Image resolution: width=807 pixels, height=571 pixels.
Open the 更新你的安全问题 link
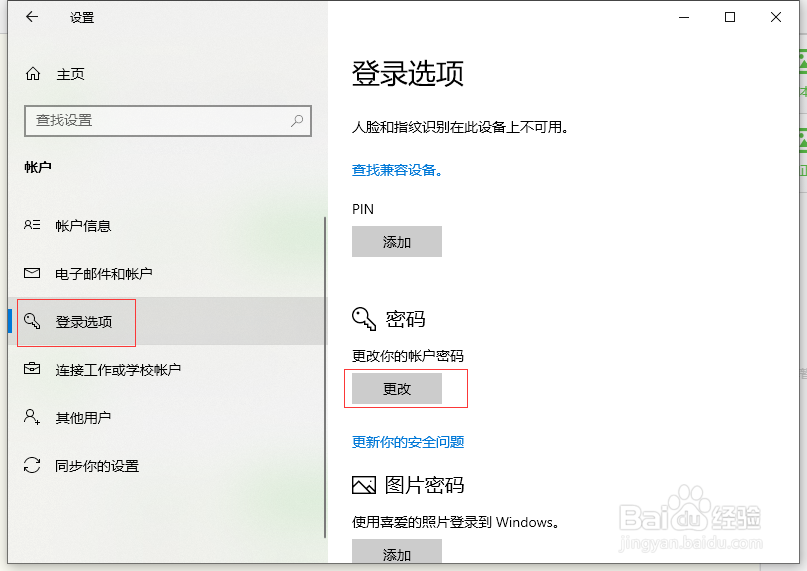point(408,442)
